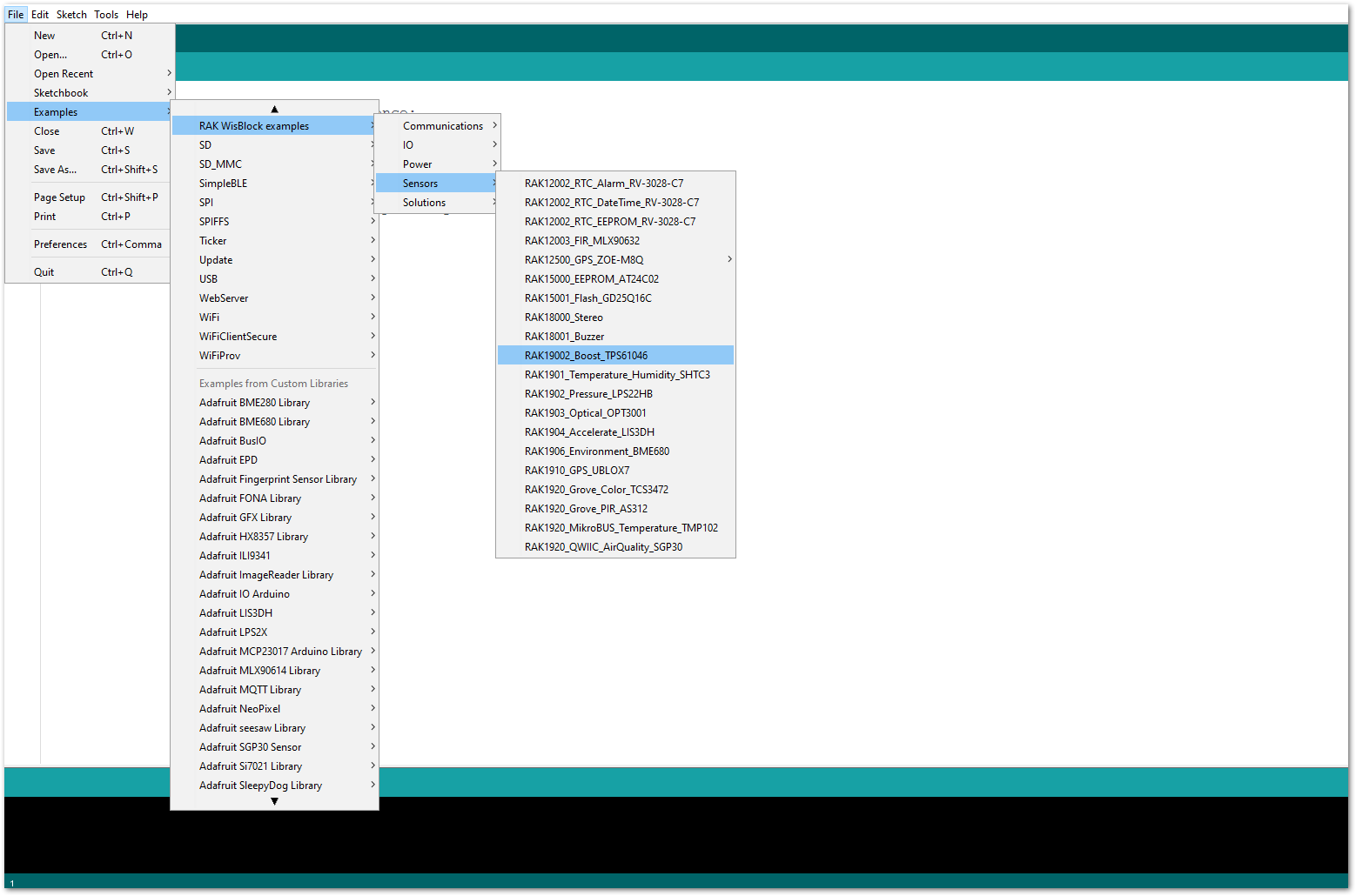Expand Ticker examples
The width and height of the screenshot is (1356, 896).
tap(274, 241)
